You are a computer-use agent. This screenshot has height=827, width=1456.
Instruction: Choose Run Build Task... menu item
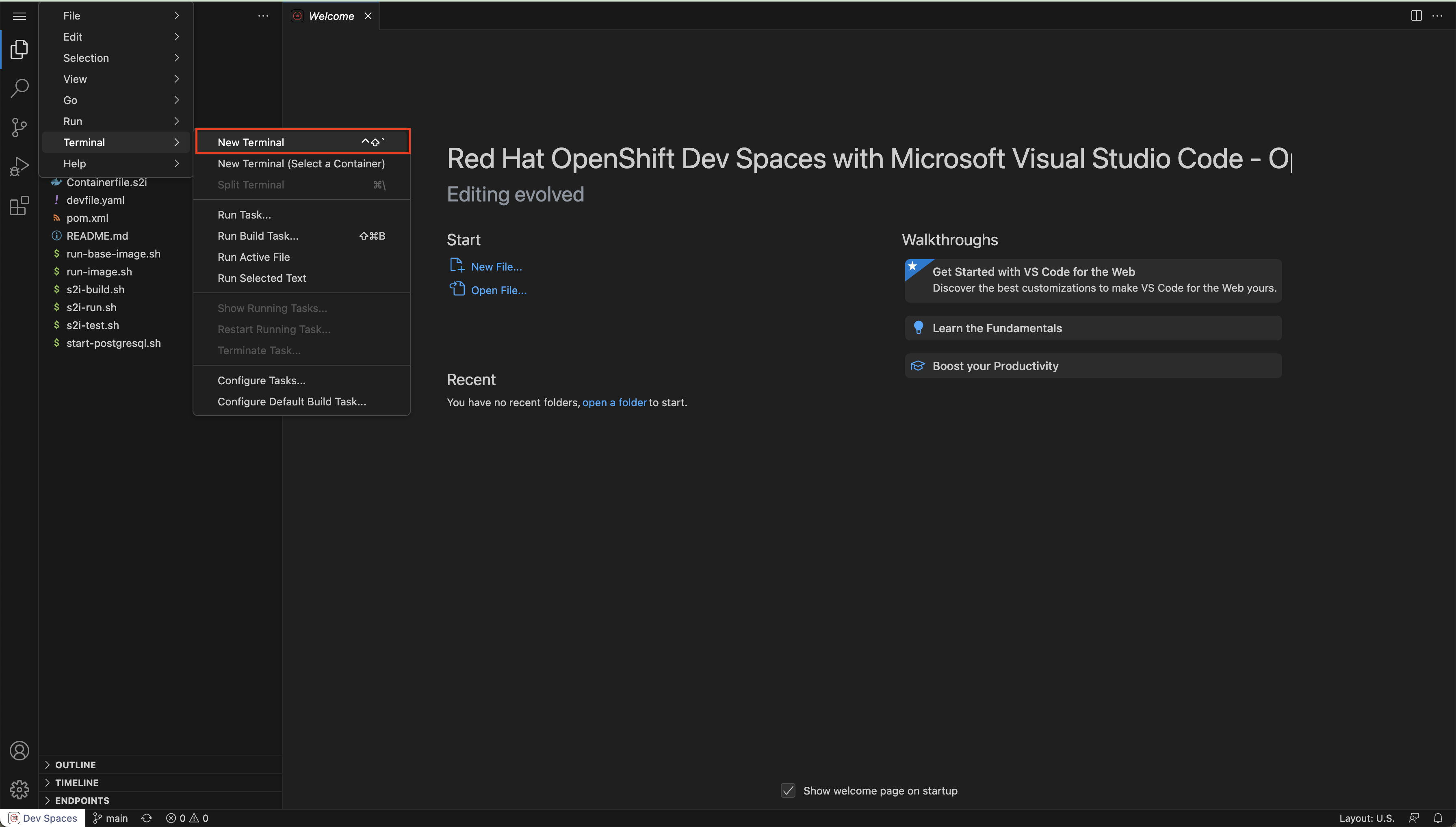coord(302,236)
